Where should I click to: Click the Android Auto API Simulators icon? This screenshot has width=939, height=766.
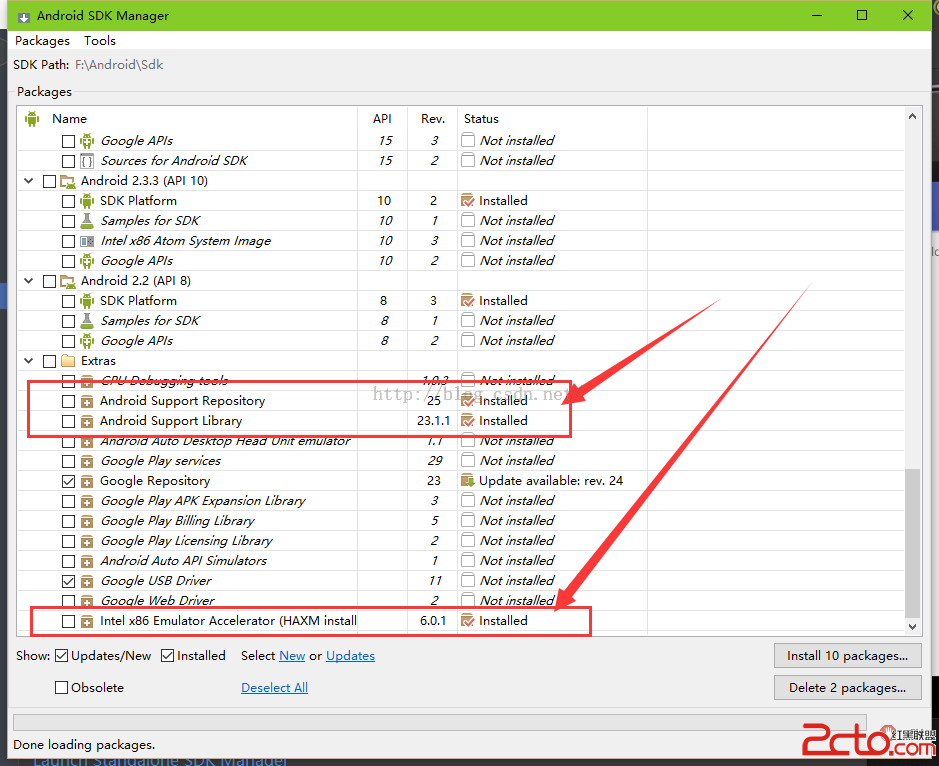click(x=87, y=561)
